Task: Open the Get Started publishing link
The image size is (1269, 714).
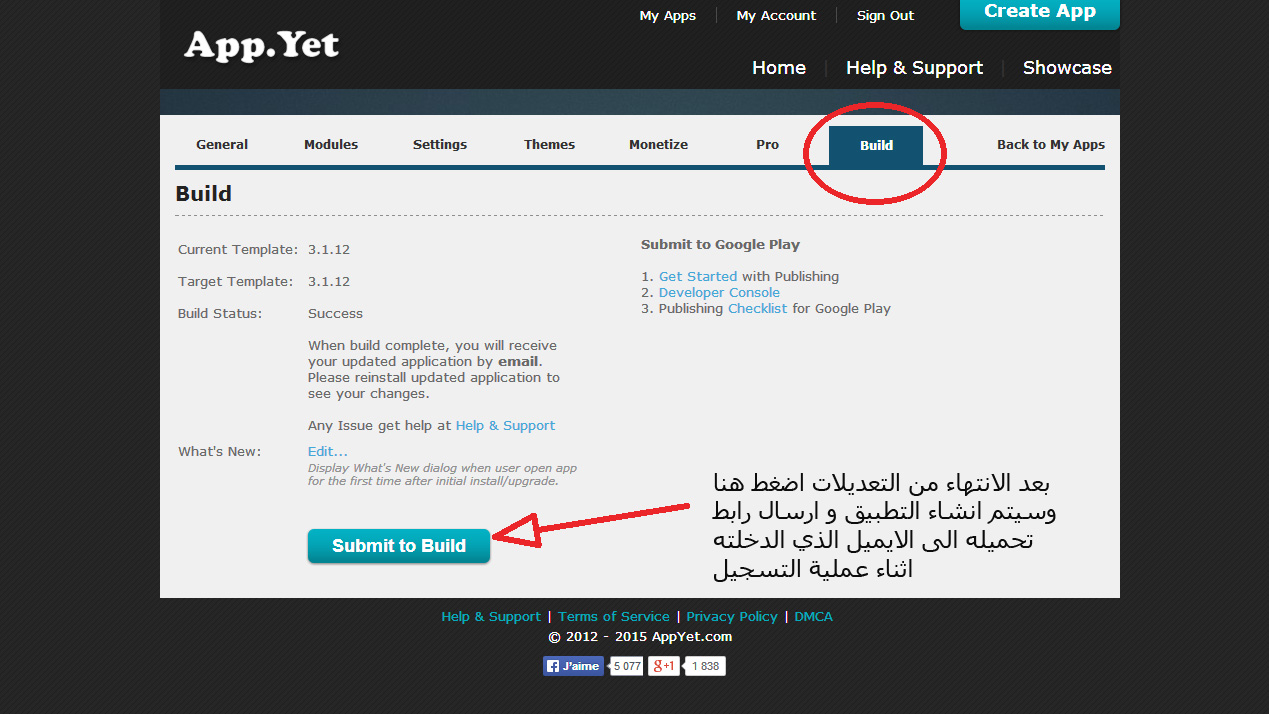Action: pyautogui.click(x=698, y=277)
